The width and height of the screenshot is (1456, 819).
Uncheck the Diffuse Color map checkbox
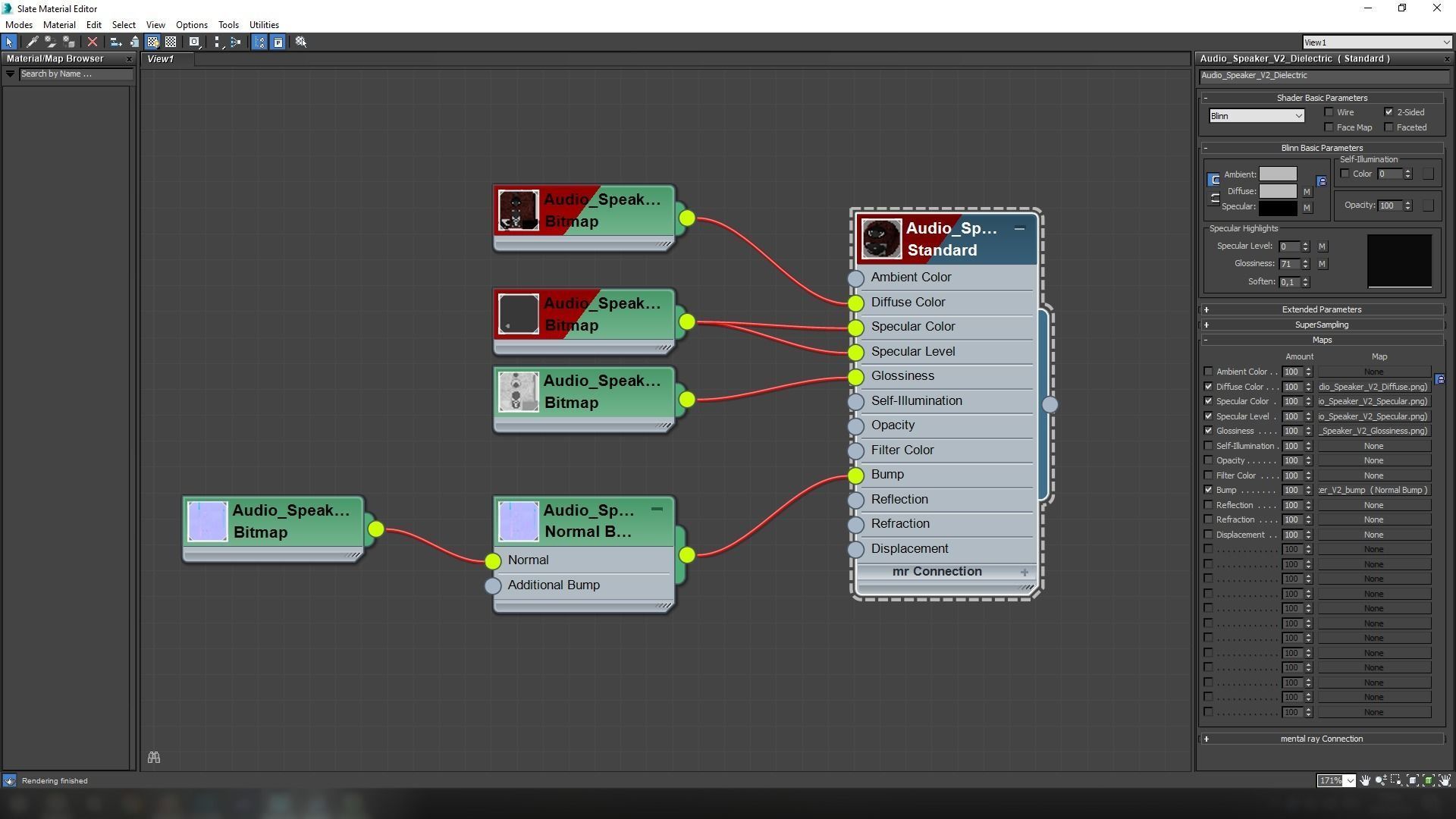1208,387
